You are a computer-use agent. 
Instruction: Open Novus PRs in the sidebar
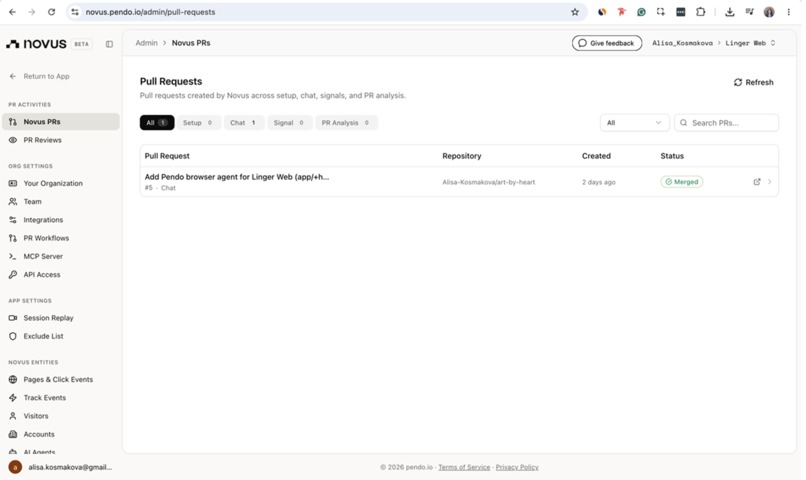tap(61, 122)
